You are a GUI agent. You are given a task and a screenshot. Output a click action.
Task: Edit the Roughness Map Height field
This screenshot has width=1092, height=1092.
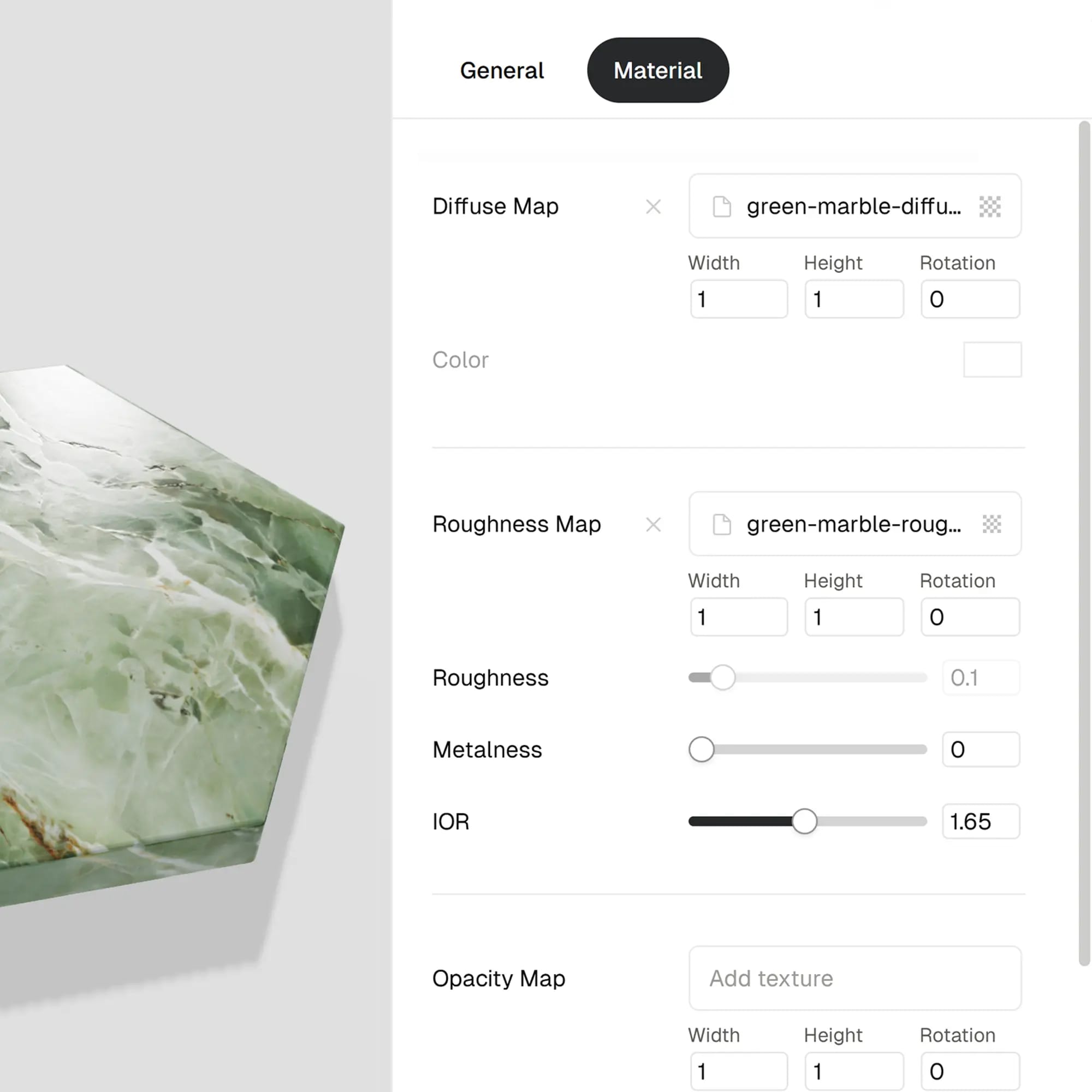(854, 616)
